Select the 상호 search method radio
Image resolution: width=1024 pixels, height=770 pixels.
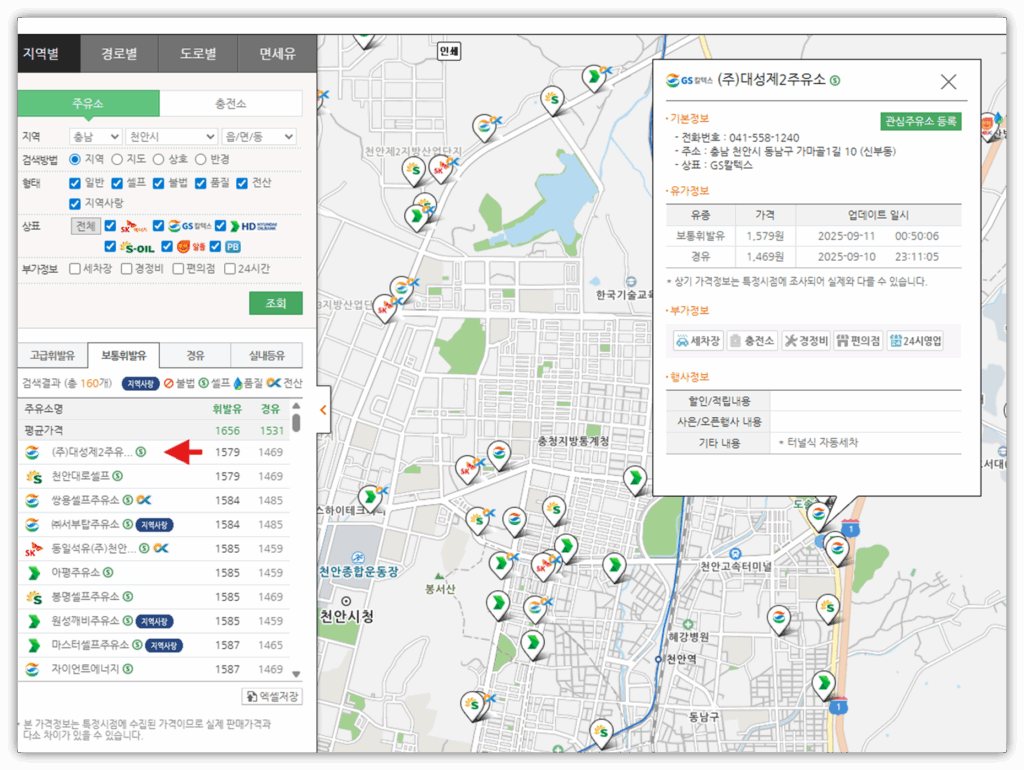pos(159,159)
